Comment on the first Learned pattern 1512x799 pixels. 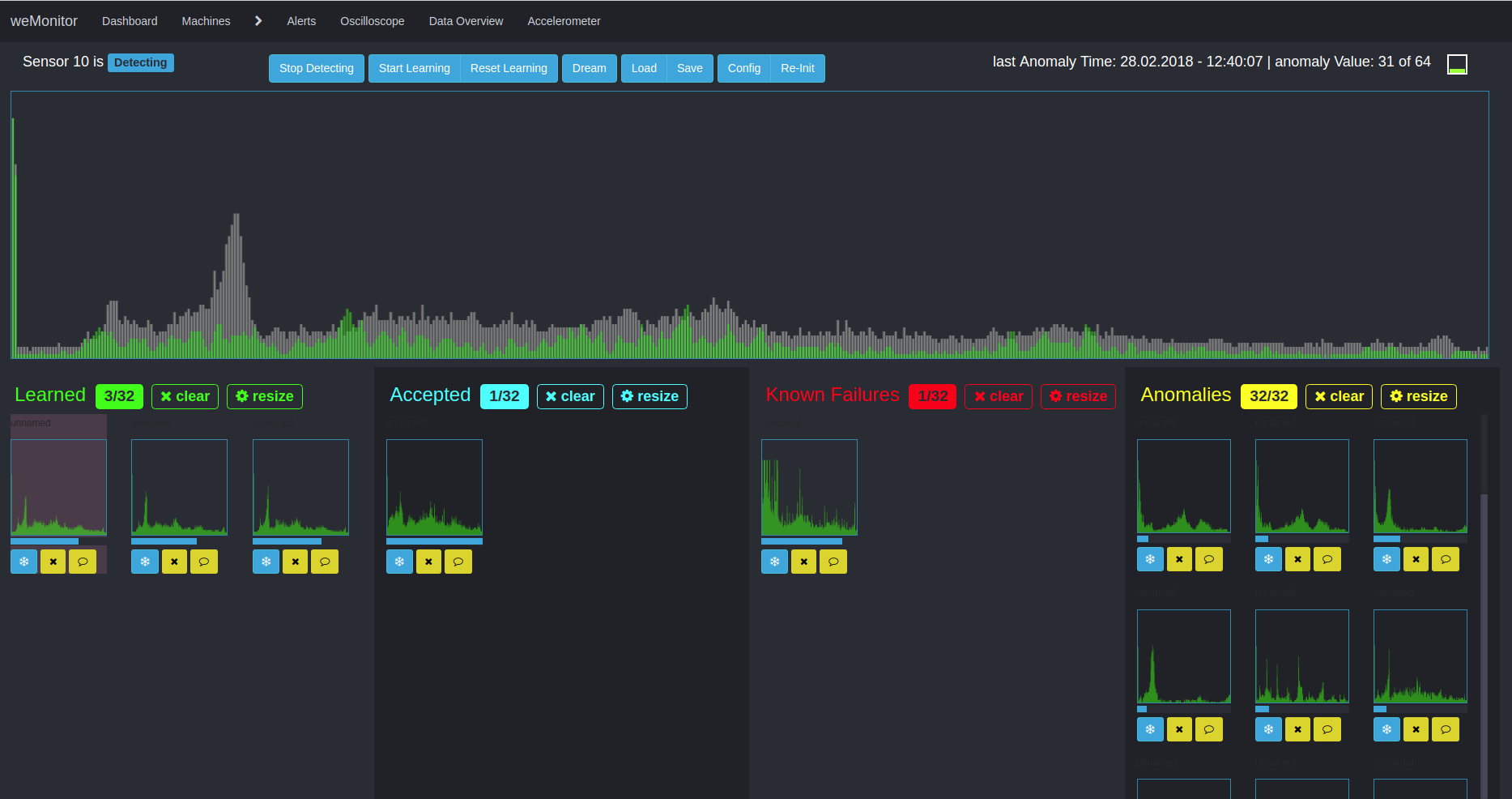[x=83, y=562]
